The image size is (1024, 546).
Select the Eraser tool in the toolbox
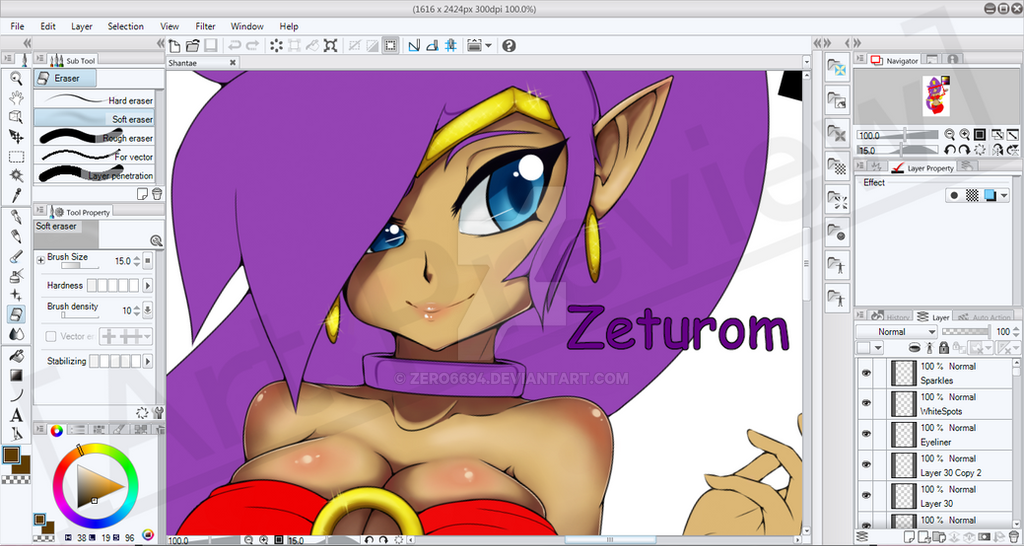point(16,315)
